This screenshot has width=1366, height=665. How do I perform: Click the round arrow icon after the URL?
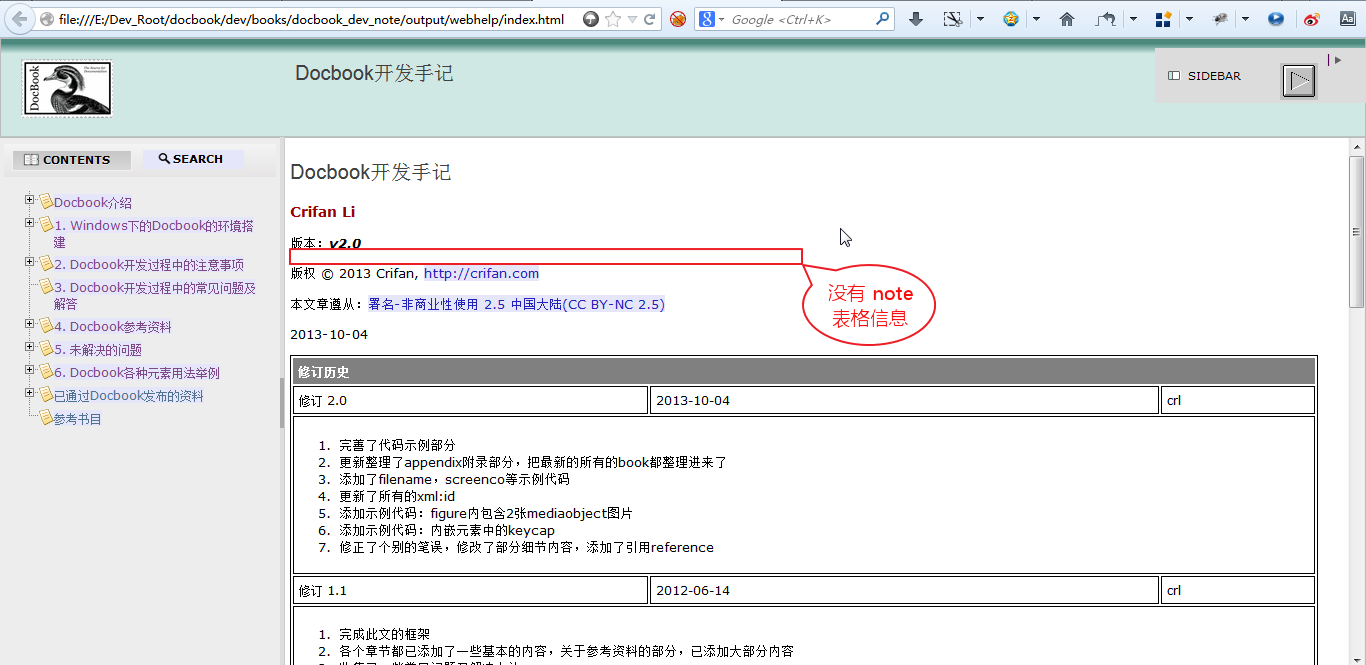[591, 19]
